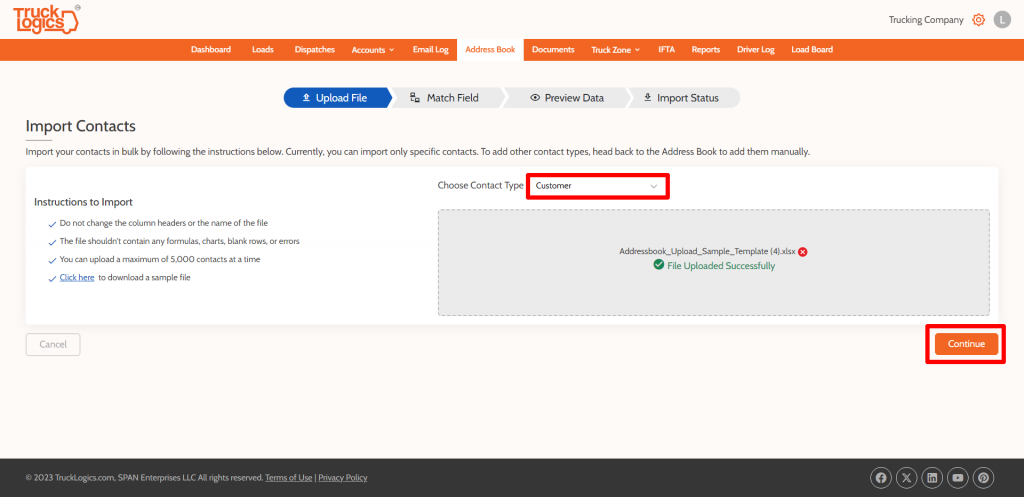This screenshot has width=1024, height=497.
Task: Open the Choose Contact Type dropdown
Action: click(597, 186)
